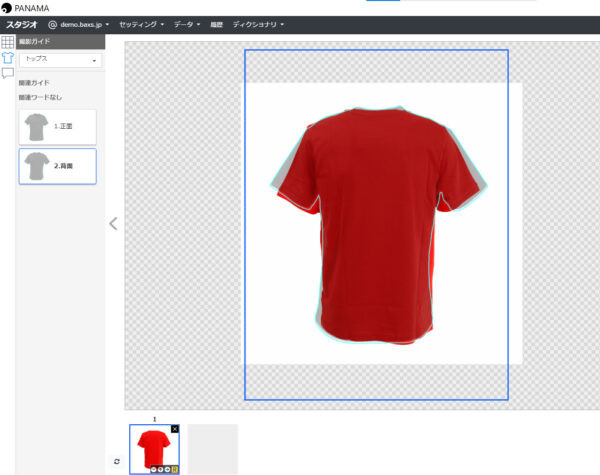Go to the 履歴 page

[x=217, y=24]
